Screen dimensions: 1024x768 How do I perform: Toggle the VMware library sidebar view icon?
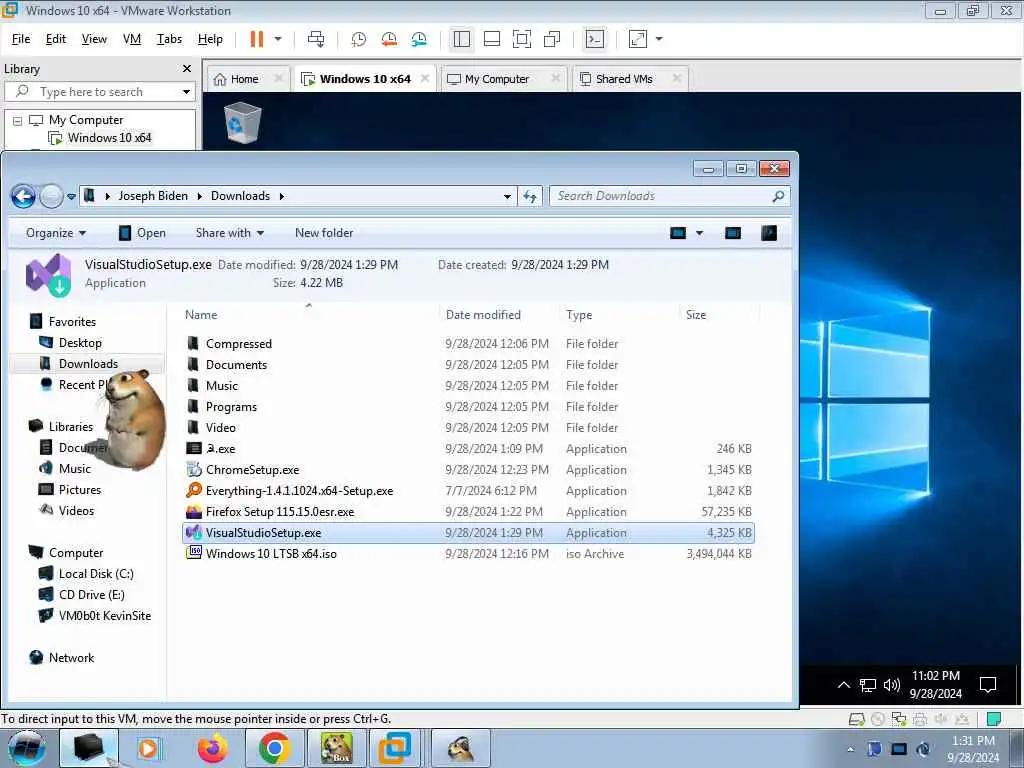point(462,39)
